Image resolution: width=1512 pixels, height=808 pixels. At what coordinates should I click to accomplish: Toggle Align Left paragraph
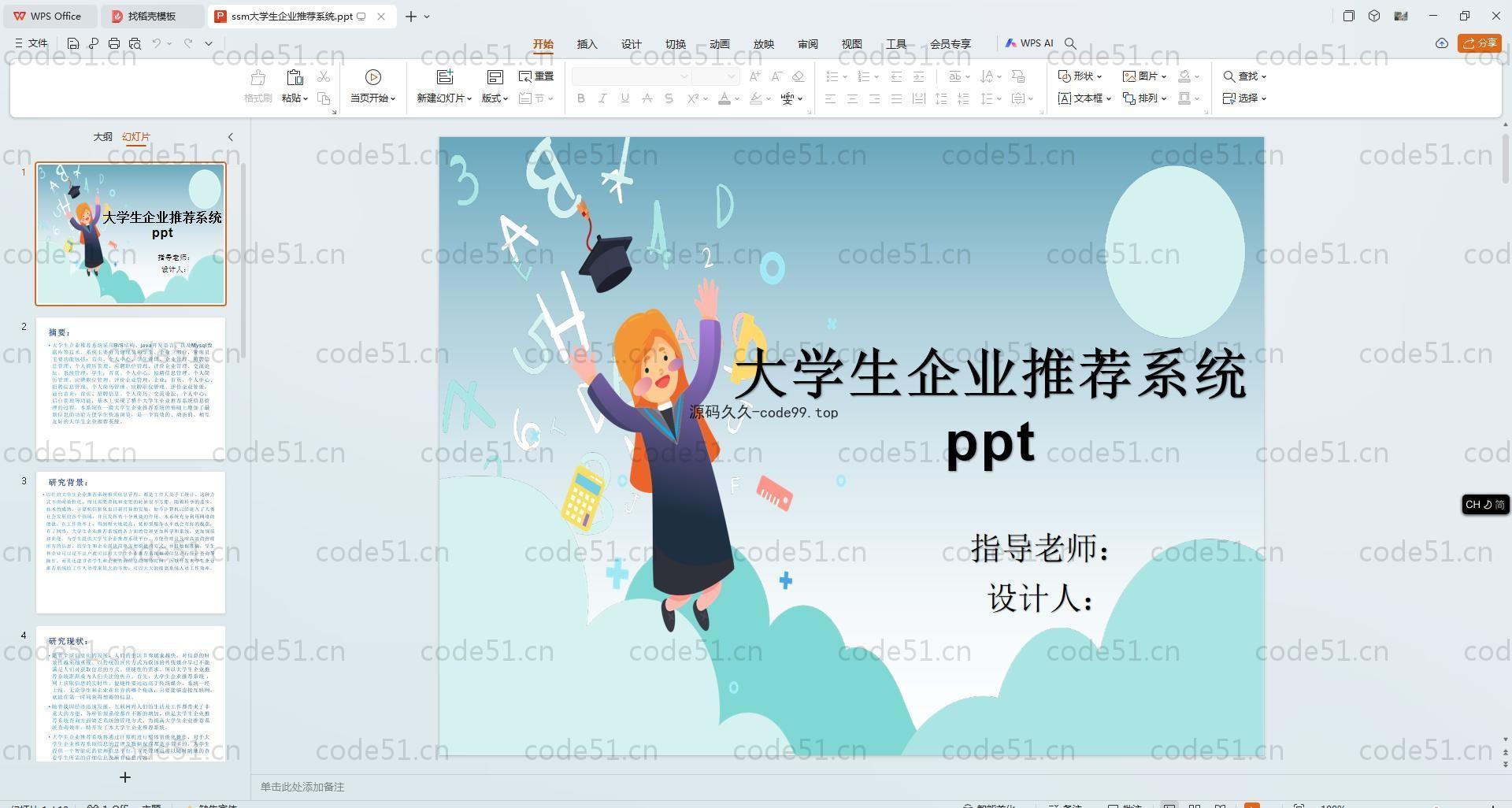(830, 98)
